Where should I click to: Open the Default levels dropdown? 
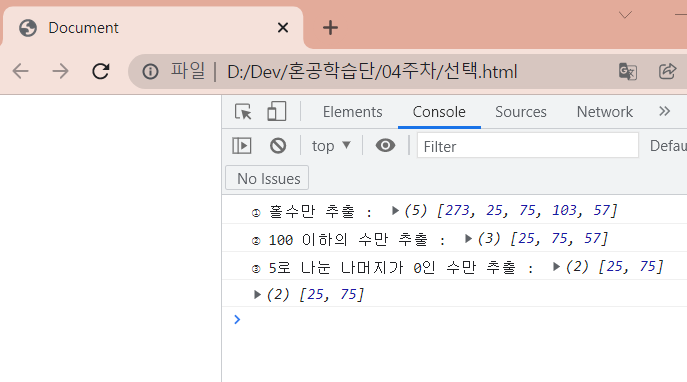[668, 146]
